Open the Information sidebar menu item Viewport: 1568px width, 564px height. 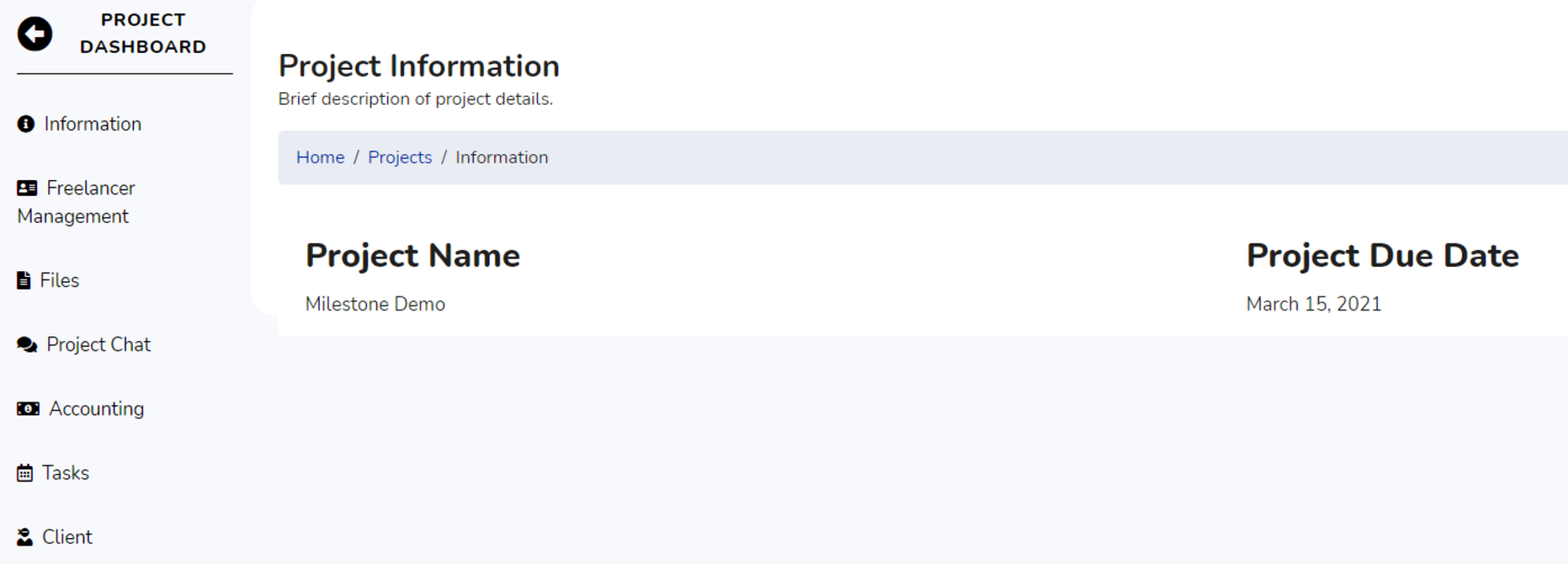coord(93,125)
